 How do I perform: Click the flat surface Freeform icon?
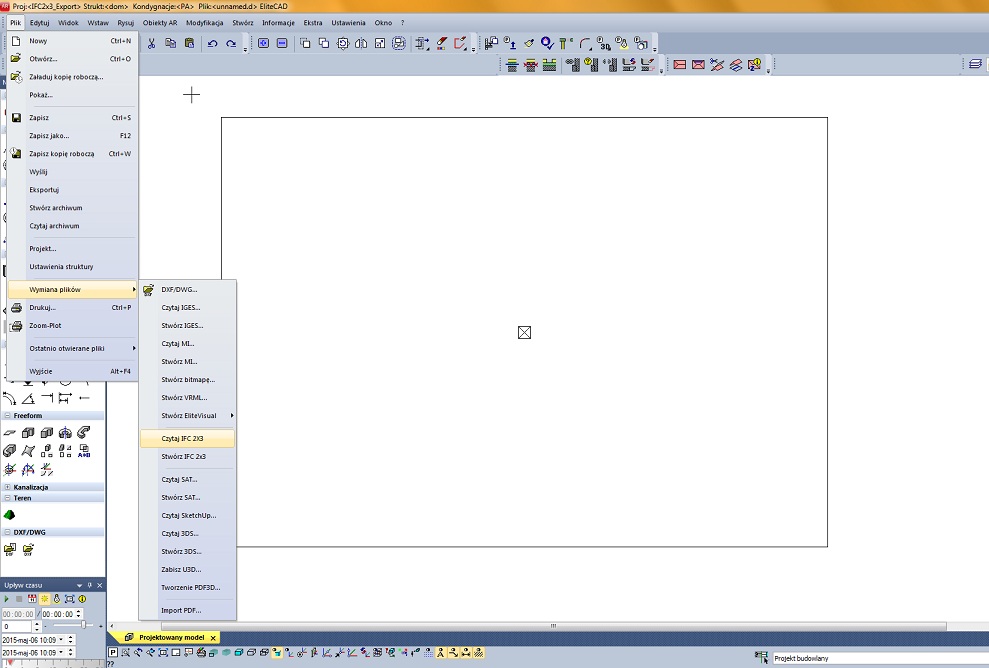pos(9,433)
